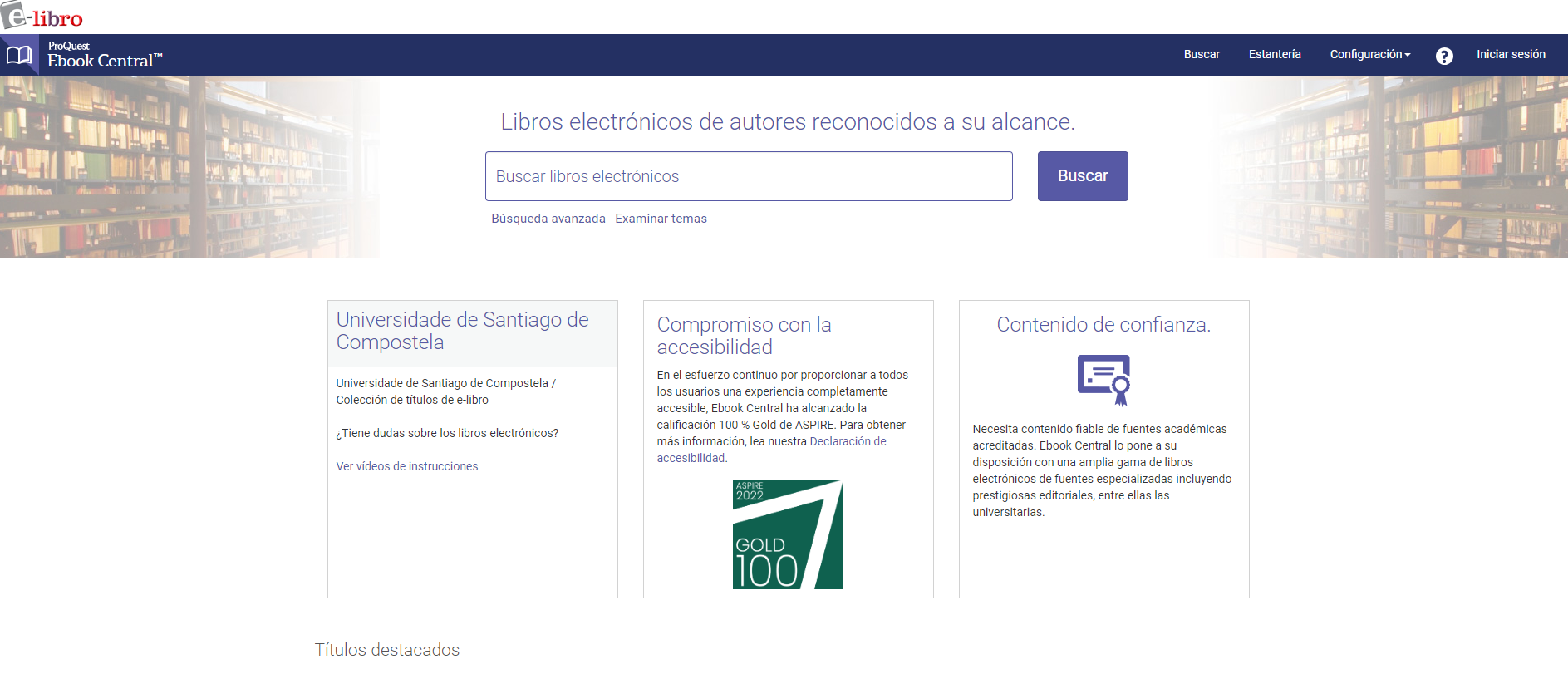The width and height of the screenshot is (1568, 684).
Task: Open Búsqueda avanzada link
Action: [x=548, y=219]
